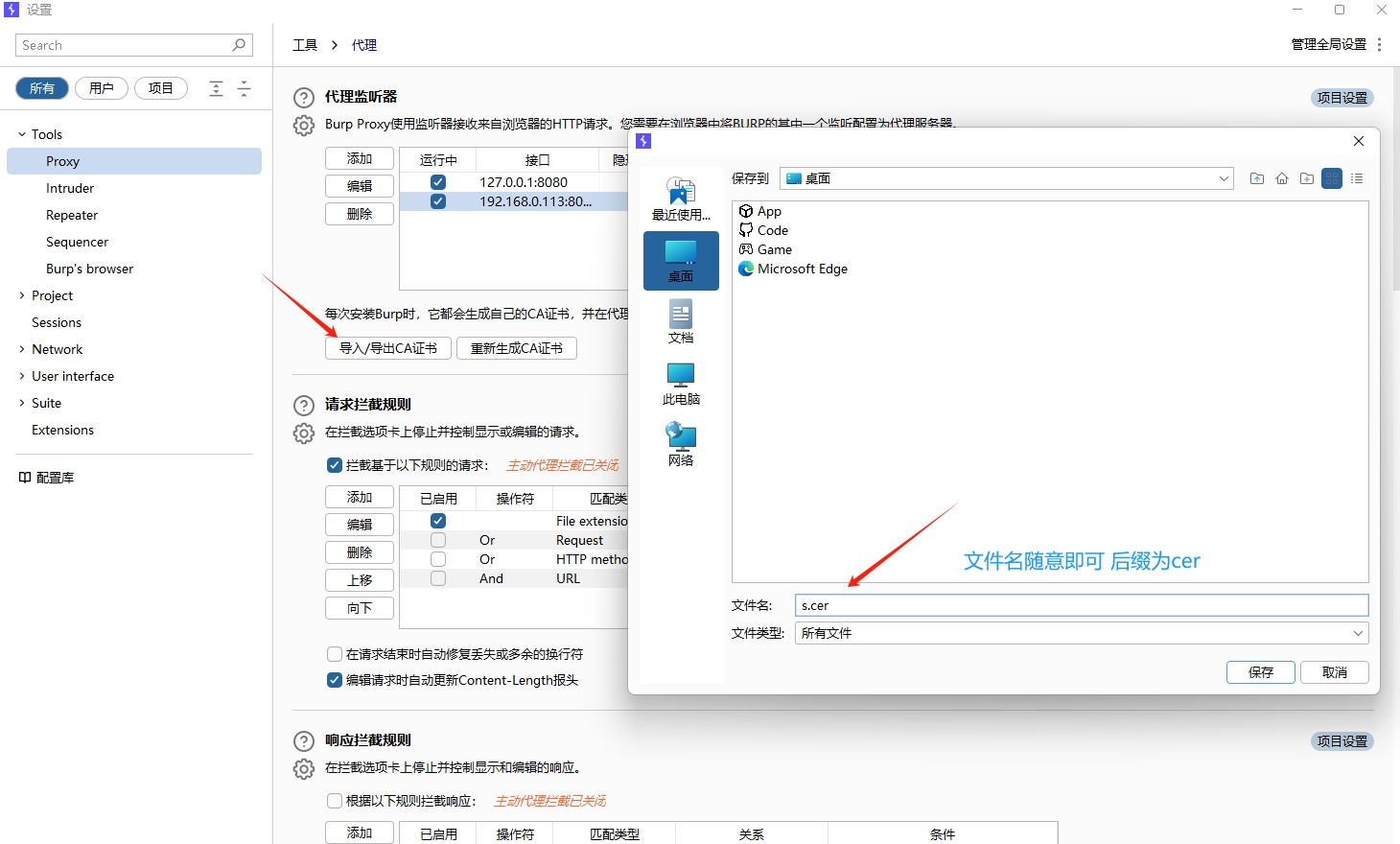Collapse all settings tree nodes icon
The height and width of the screenshot is (844, 1400).
(244, 88)
